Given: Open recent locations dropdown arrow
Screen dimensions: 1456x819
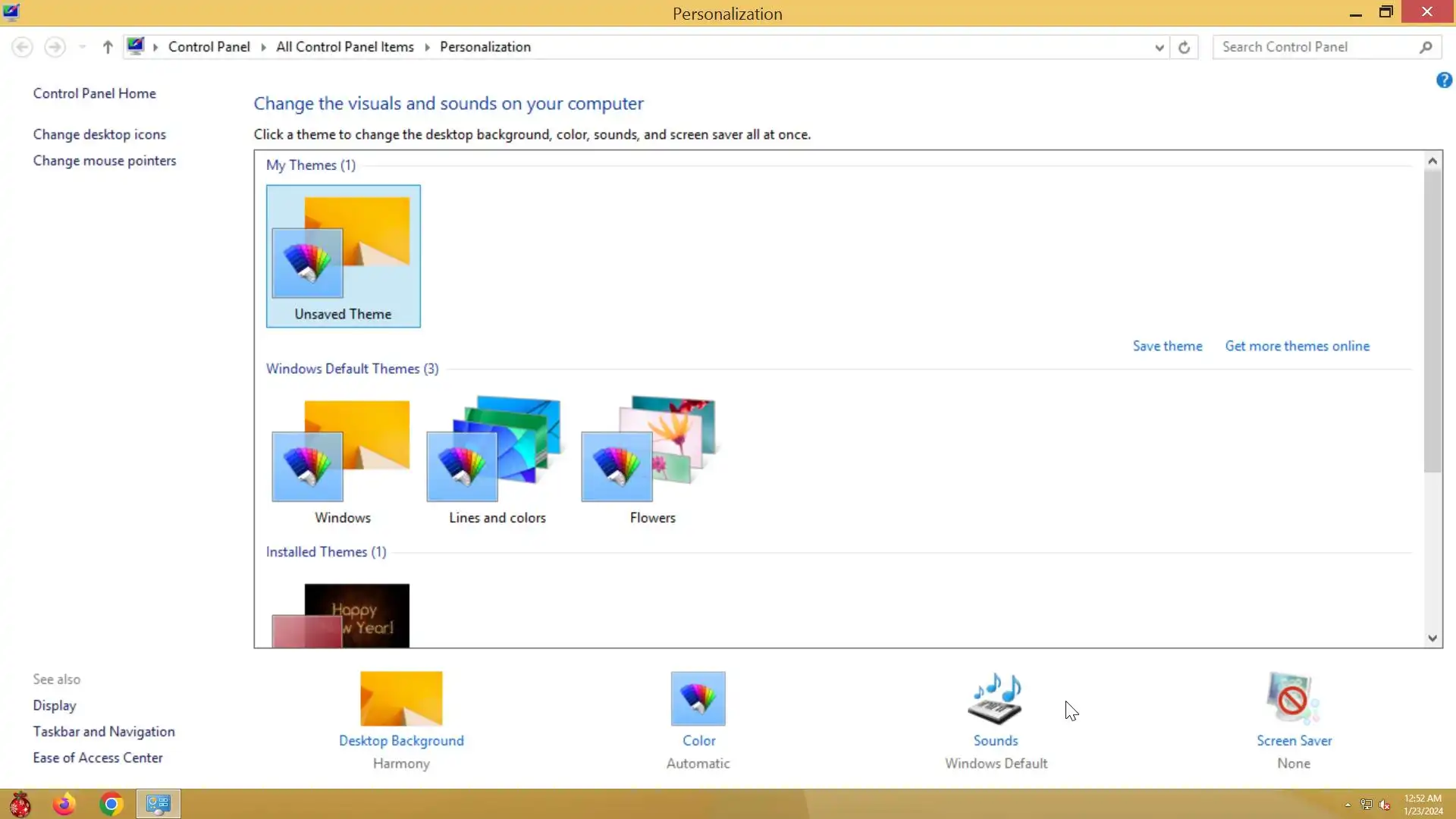Looking at the screenshot, I should 83,47.
